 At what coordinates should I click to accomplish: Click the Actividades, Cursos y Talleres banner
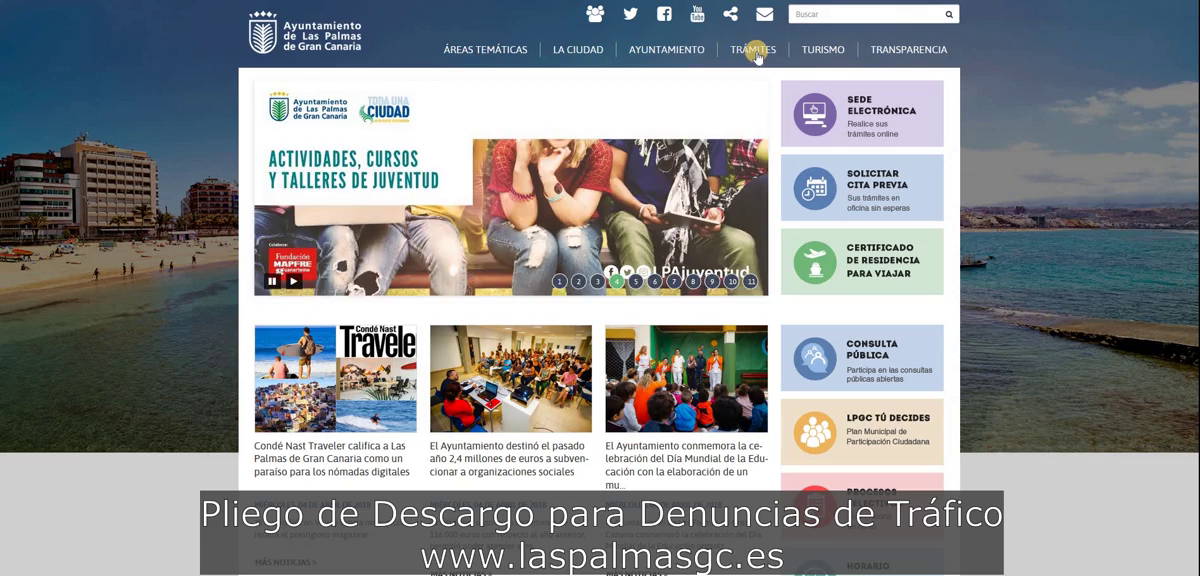click(x=511, y=188)
